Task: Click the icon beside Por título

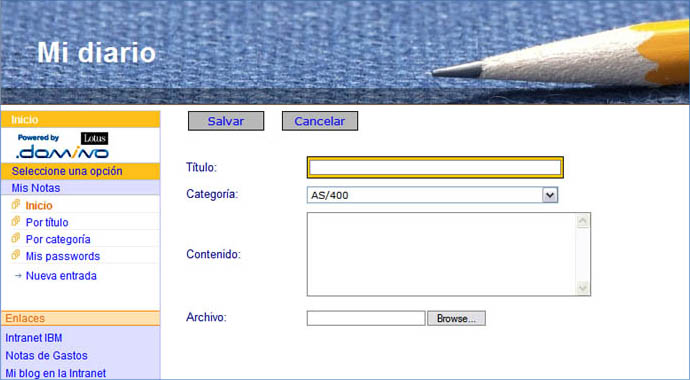Action: [x=16, y=221]
